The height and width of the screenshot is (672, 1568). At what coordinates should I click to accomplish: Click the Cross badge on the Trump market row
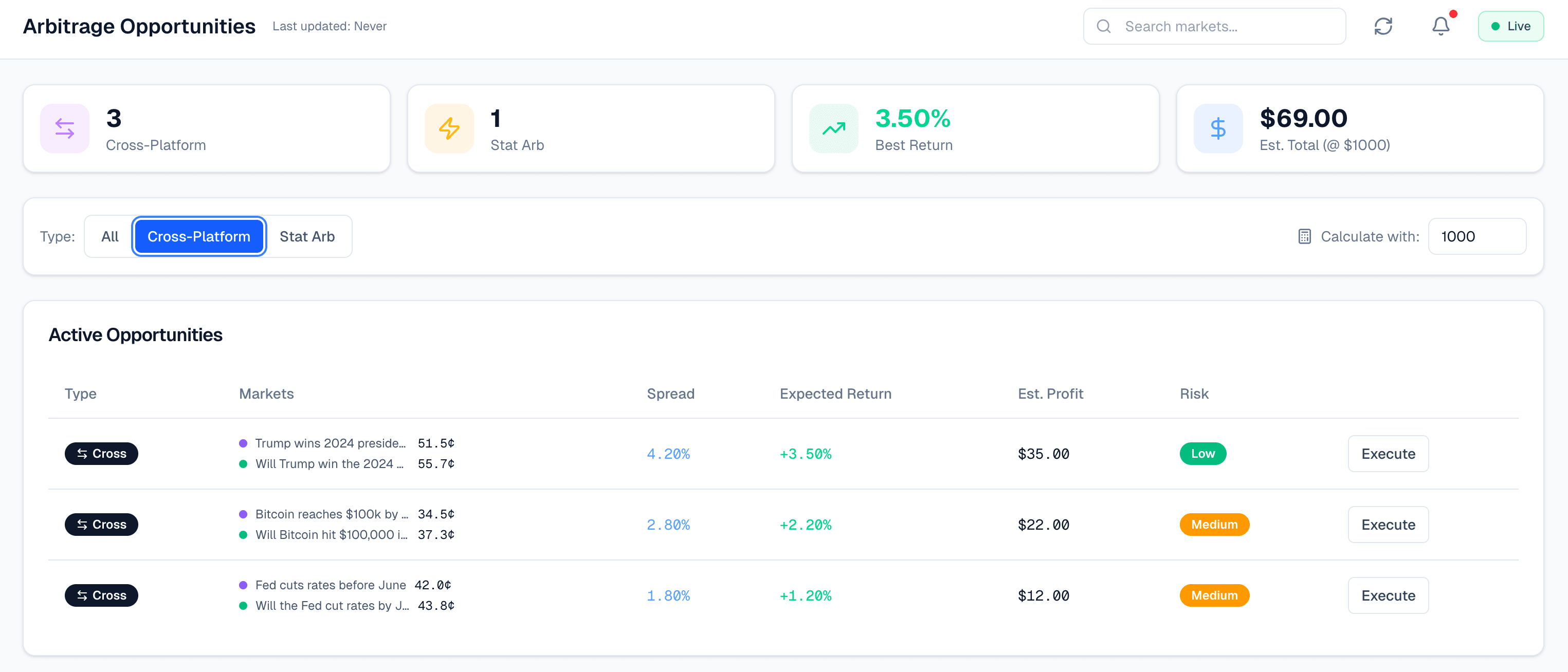tap(101, 453)
